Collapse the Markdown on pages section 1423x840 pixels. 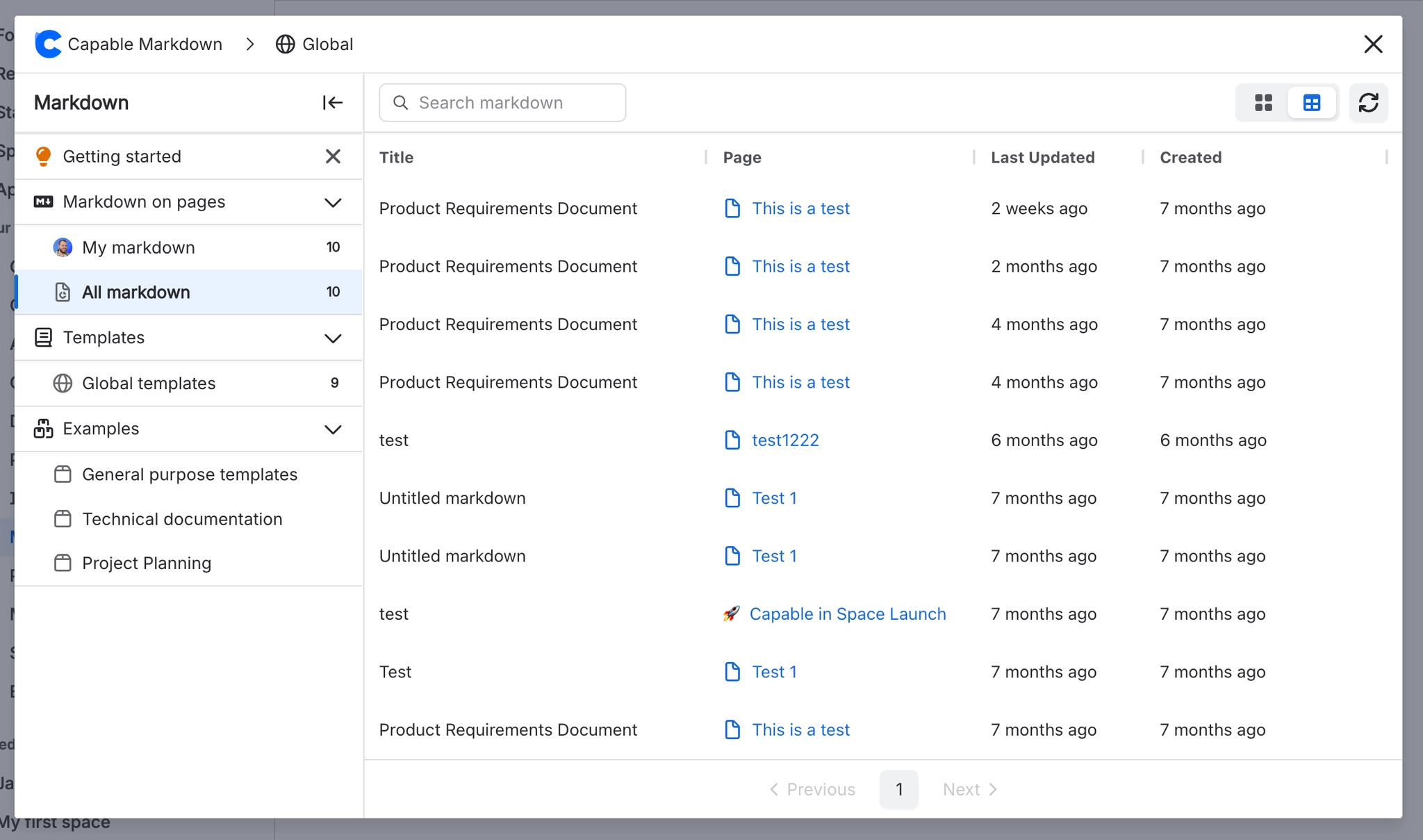click(x=333, y=202)
